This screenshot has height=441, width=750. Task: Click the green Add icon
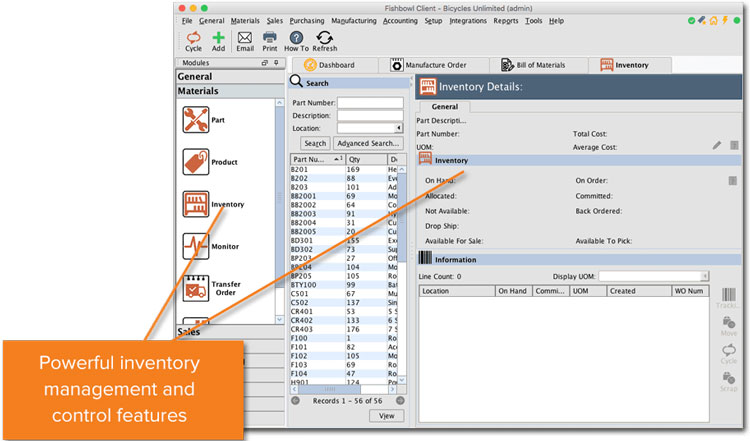pos(219,41)
